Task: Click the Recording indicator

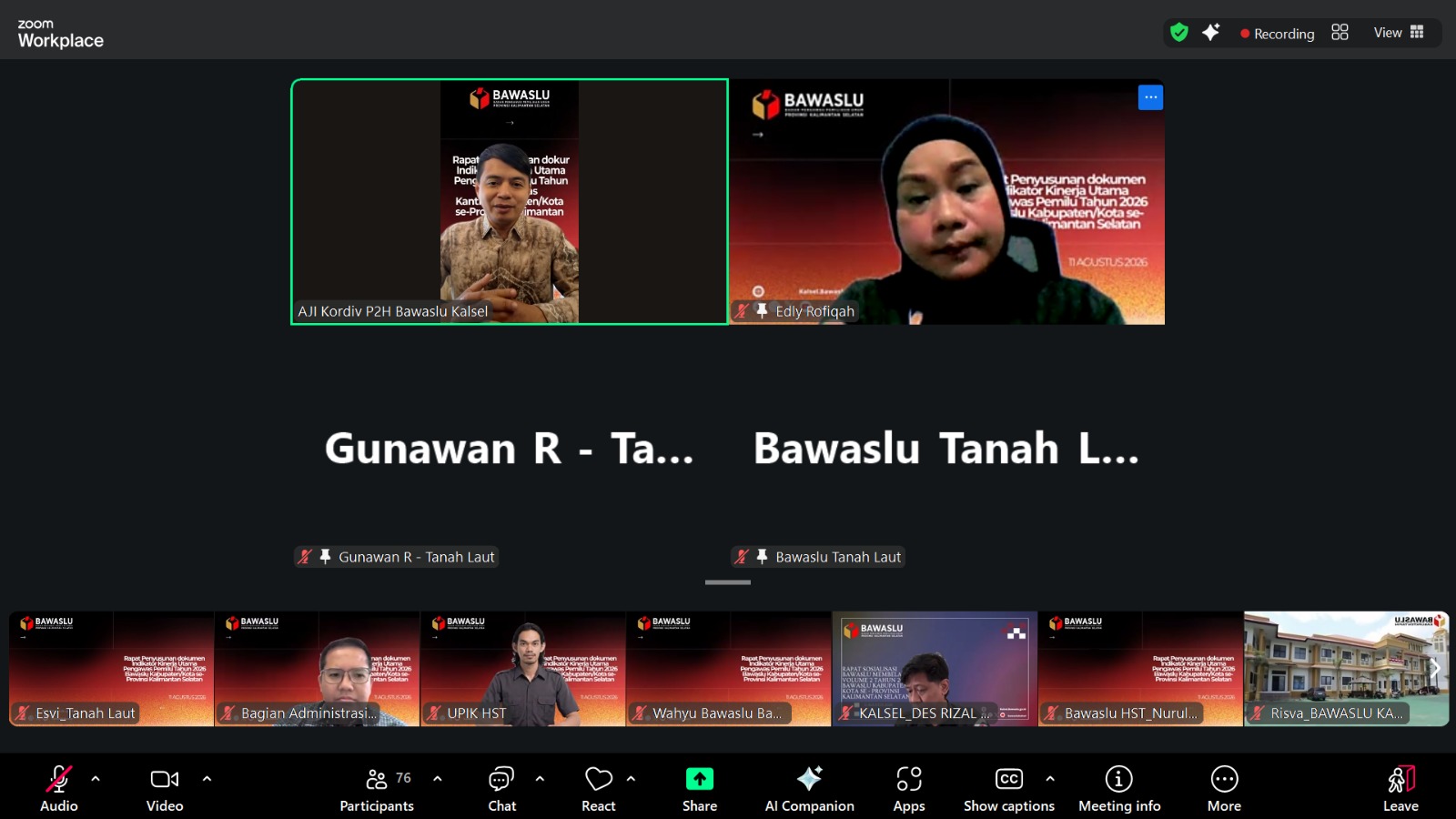Action: [1277, 34]
